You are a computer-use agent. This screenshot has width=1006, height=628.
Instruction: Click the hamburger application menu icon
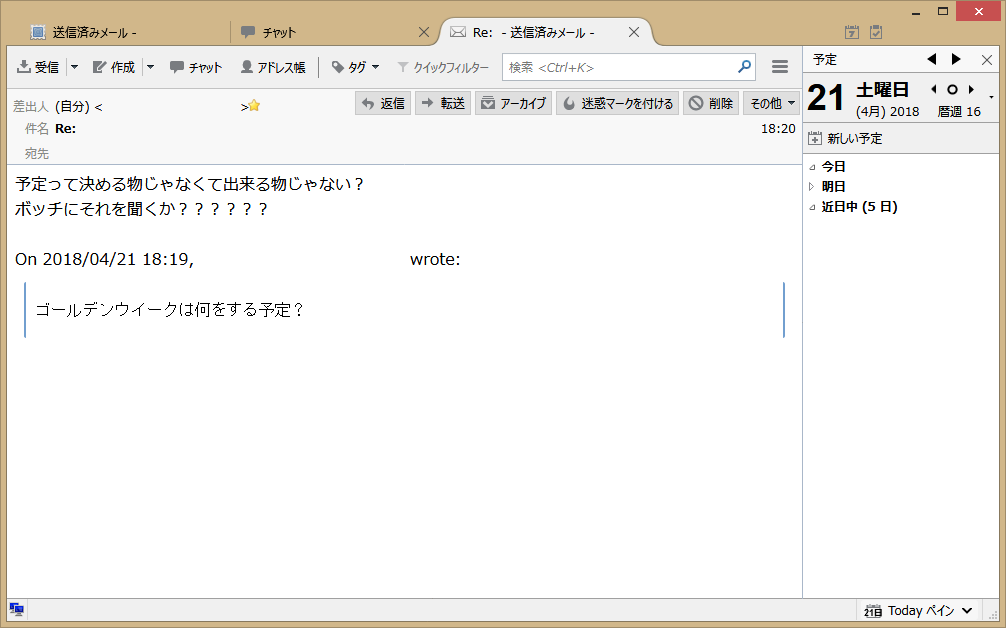(780, 67)
